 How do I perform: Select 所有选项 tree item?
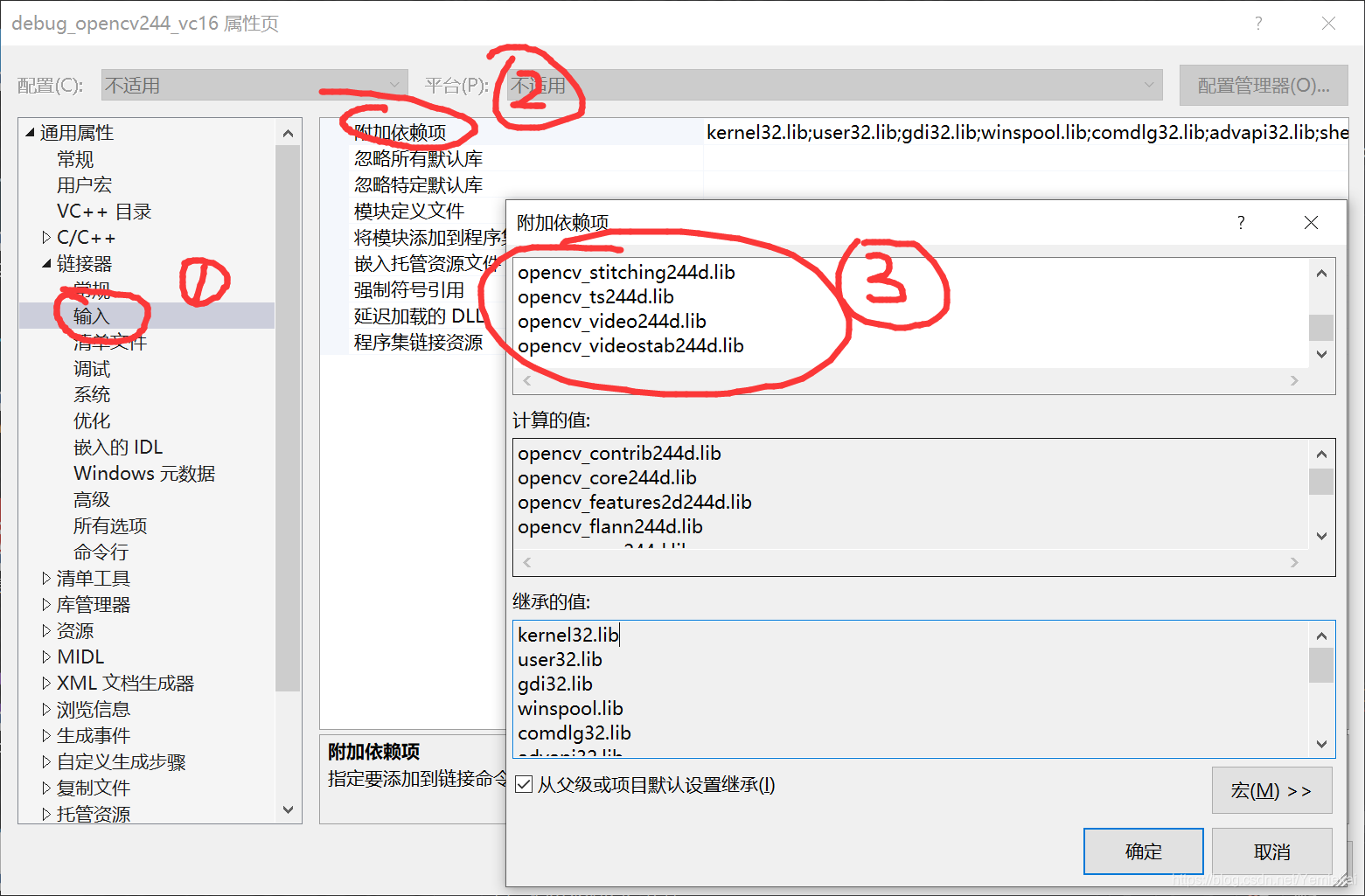point(110,525)
